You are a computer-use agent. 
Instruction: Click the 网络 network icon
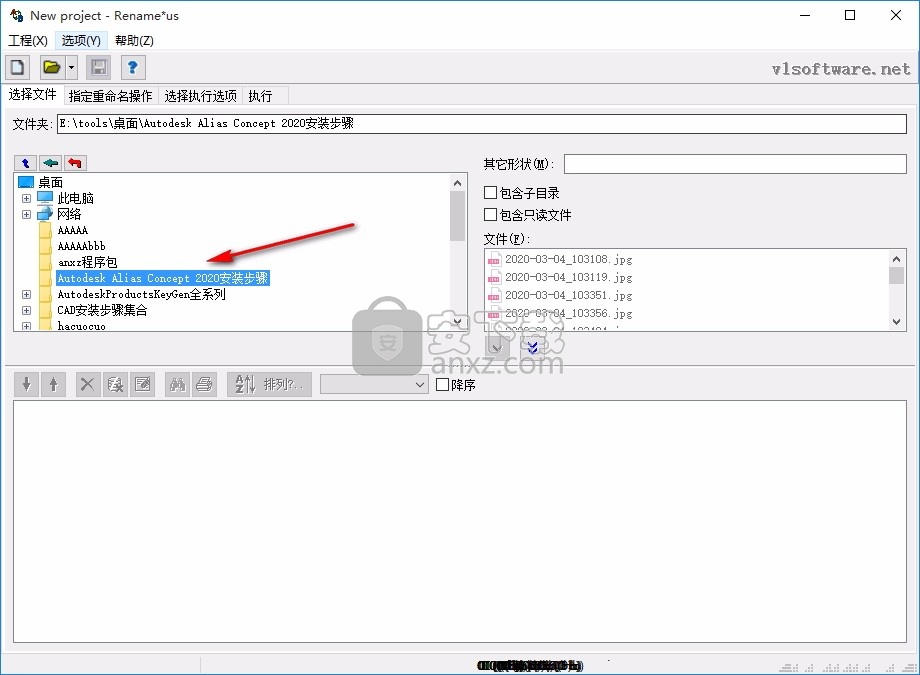[45, 213]
